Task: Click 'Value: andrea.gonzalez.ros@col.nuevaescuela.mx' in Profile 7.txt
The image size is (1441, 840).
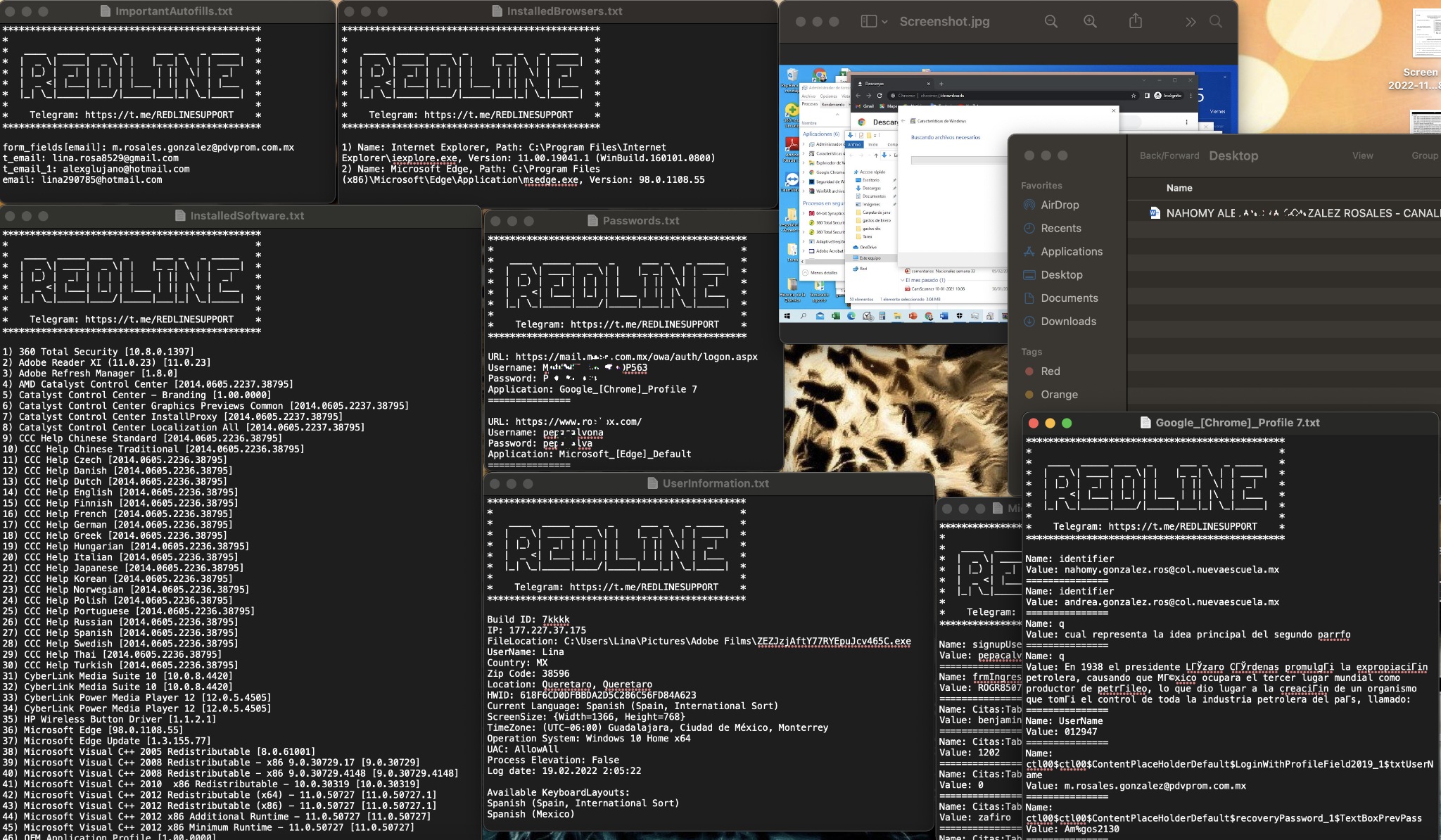Action: [1153, 602]
